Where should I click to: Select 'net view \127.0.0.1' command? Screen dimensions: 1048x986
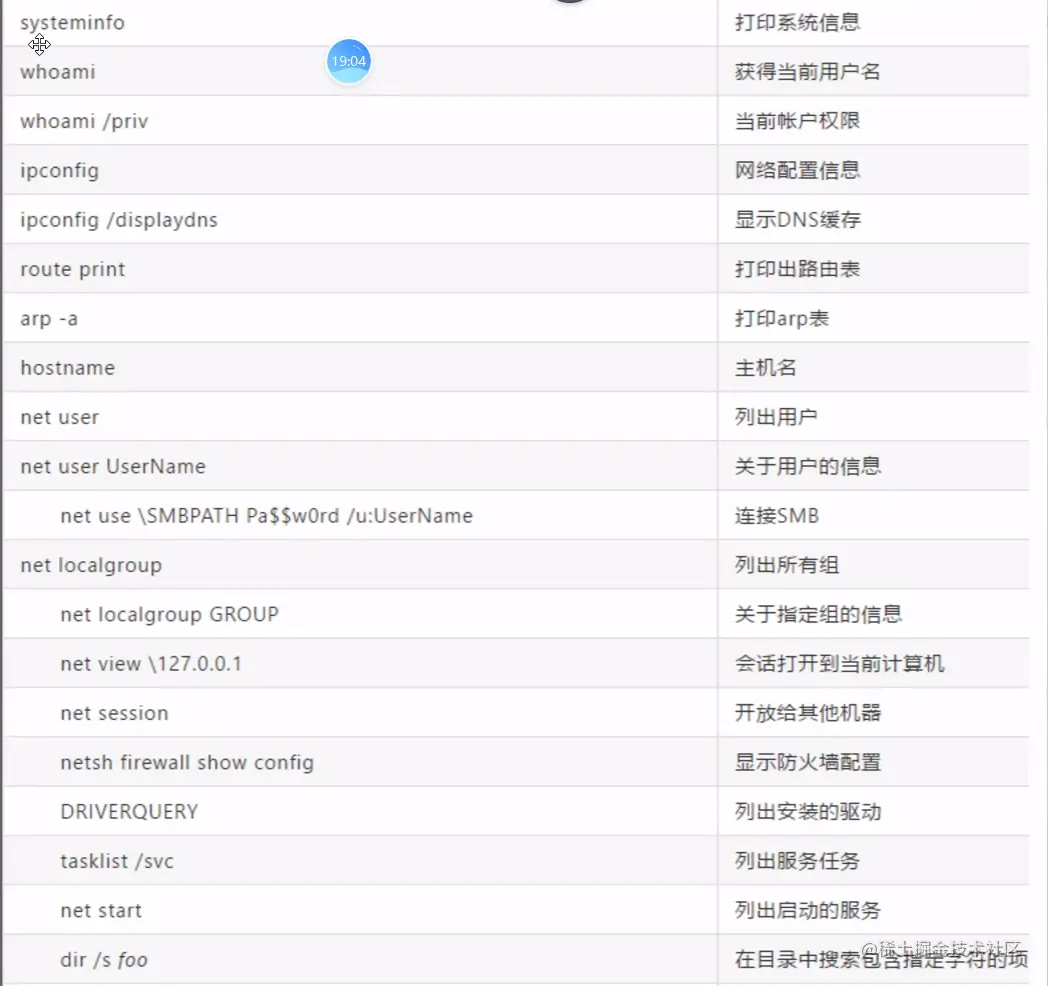click(151, 664)
